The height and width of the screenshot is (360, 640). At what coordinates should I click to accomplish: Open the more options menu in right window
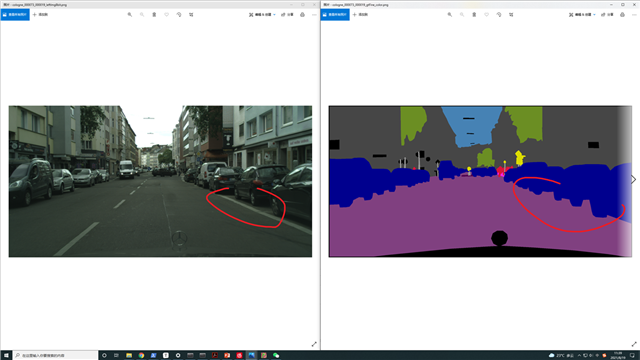point(634,15)
